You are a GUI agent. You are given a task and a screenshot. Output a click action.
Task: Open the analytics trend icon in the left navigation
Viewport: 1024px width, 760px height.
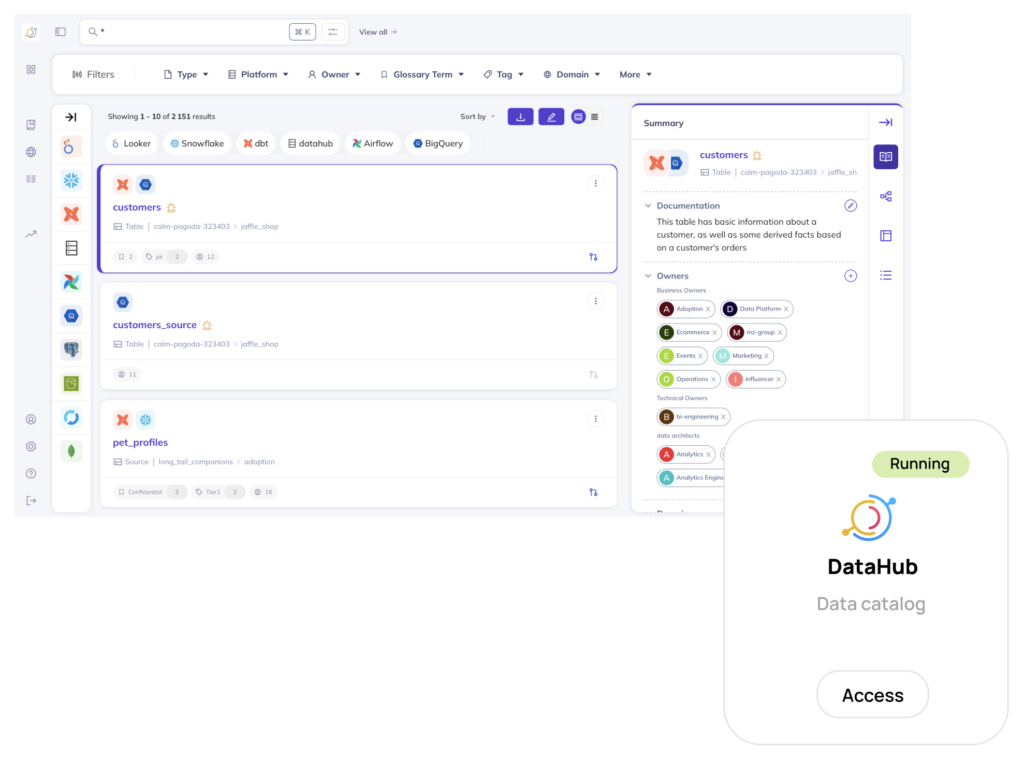pyautogui.click(x=31, y=234)
